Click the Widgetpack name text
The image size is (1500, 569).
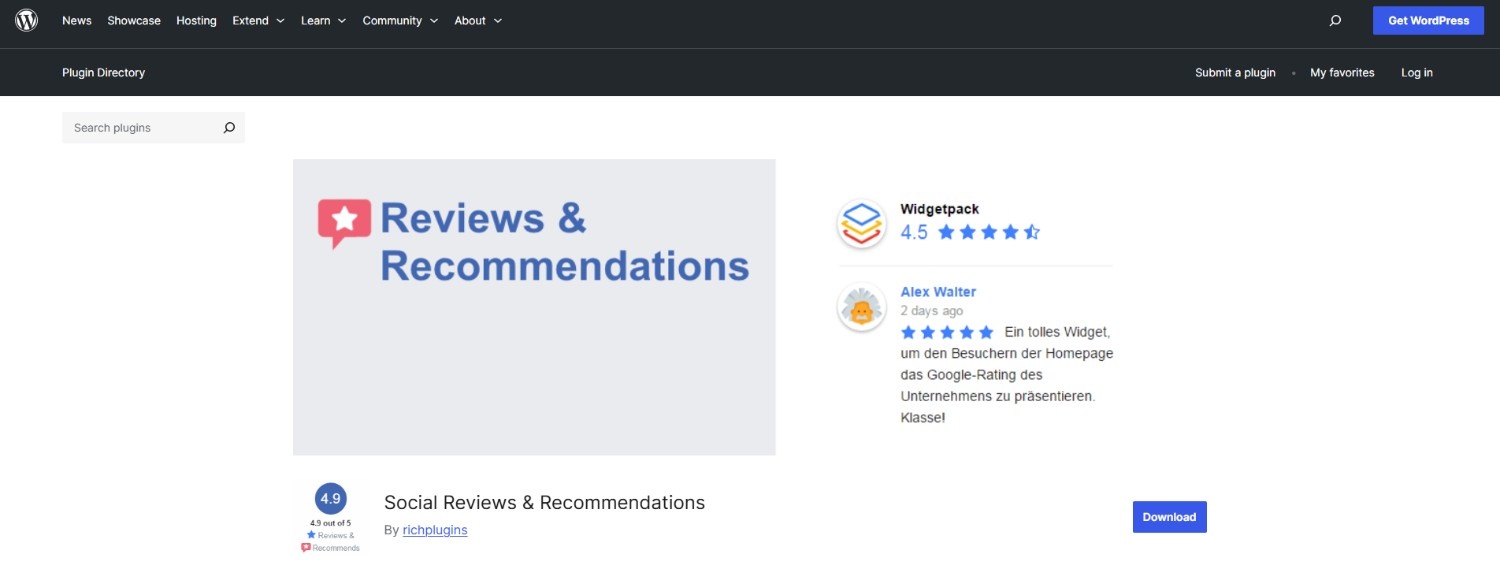[x=940, y=209]
